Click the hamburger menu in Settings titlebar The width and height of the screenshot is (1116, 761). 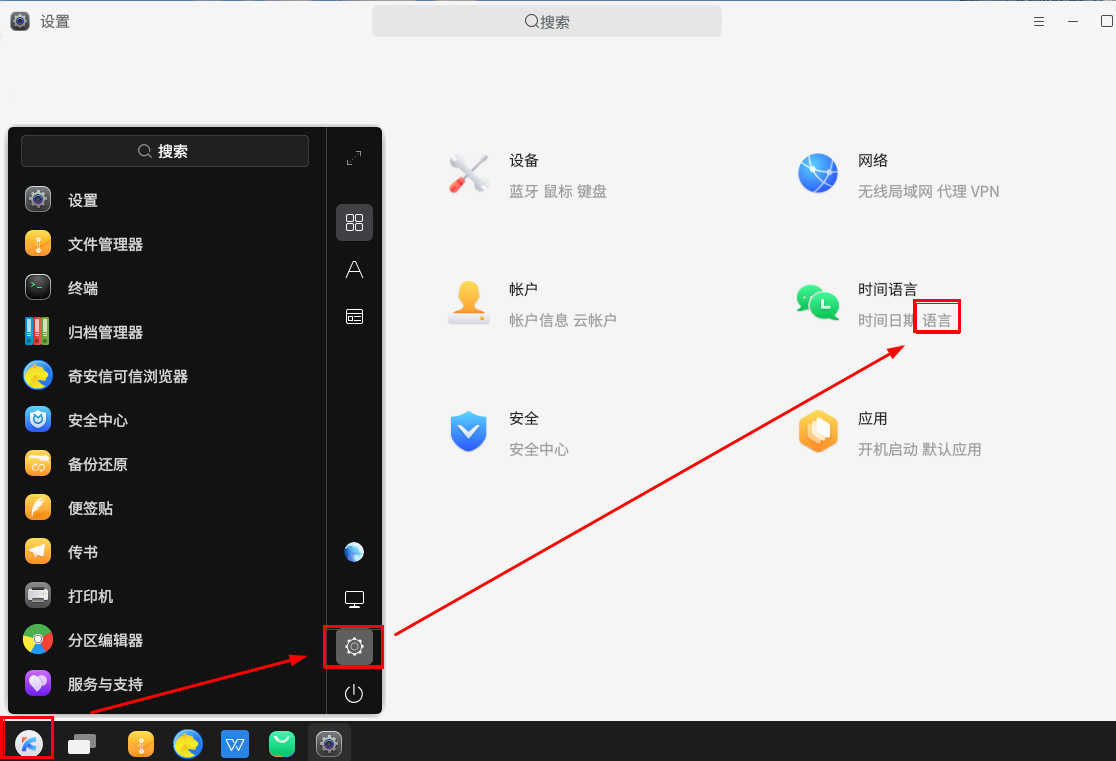point(1039,20)
